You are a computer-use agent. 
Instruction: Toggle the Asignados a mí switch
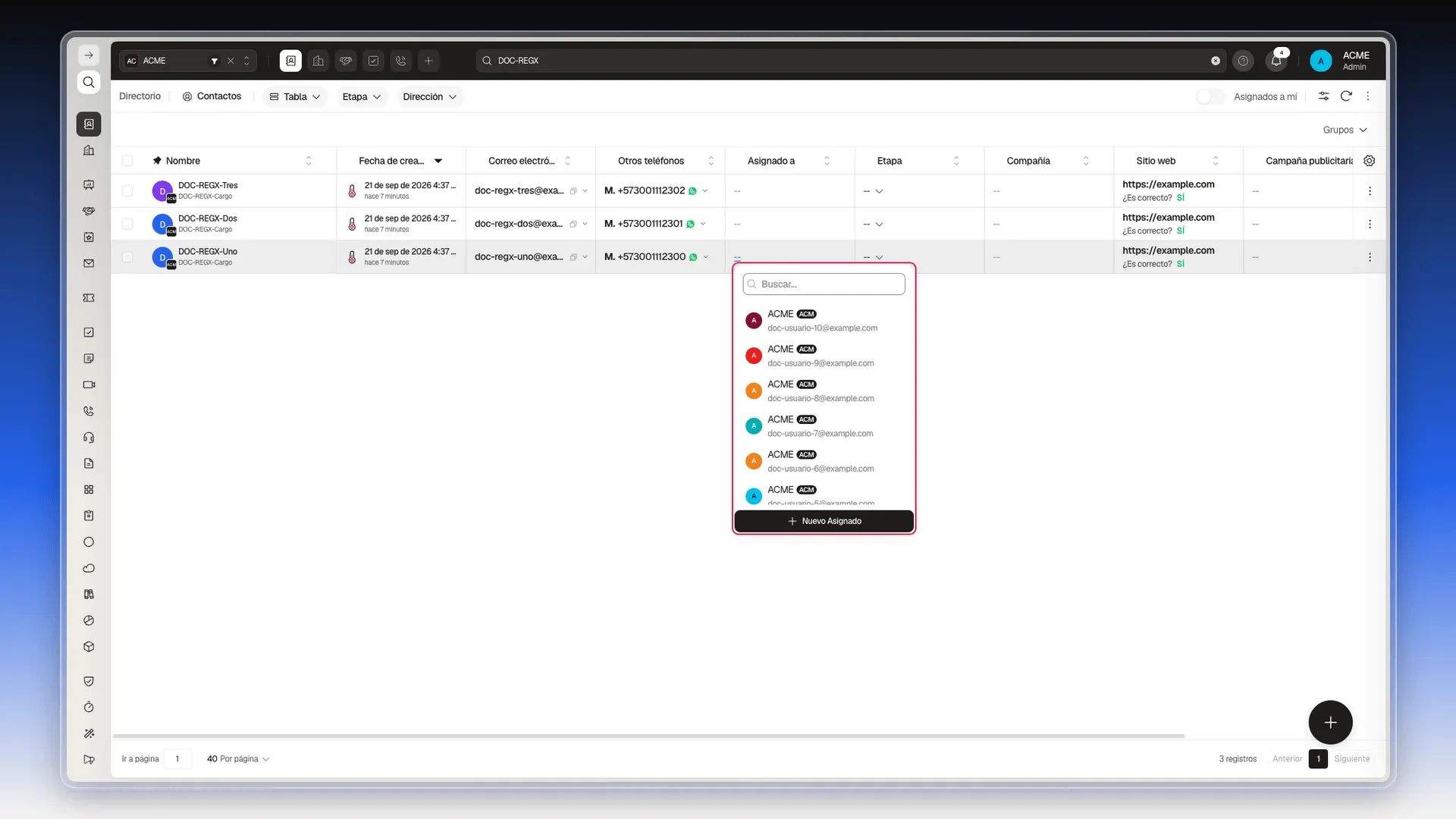click(1210, 96)
